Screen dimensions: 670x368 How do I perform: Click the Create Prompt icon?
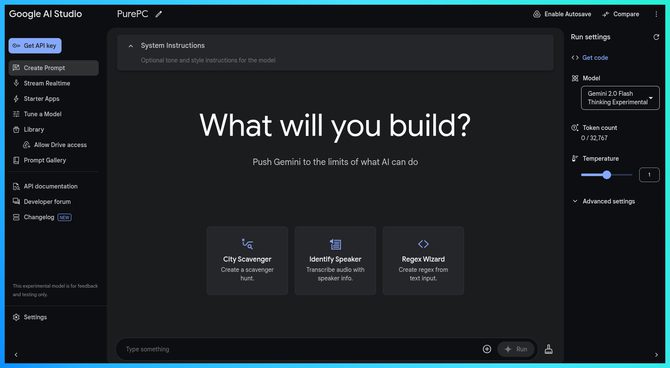point(16,68)
